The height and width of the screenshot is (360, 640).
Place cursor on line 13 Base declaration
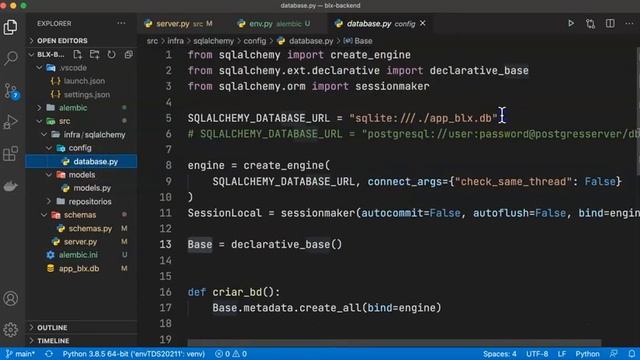point(264,244)
